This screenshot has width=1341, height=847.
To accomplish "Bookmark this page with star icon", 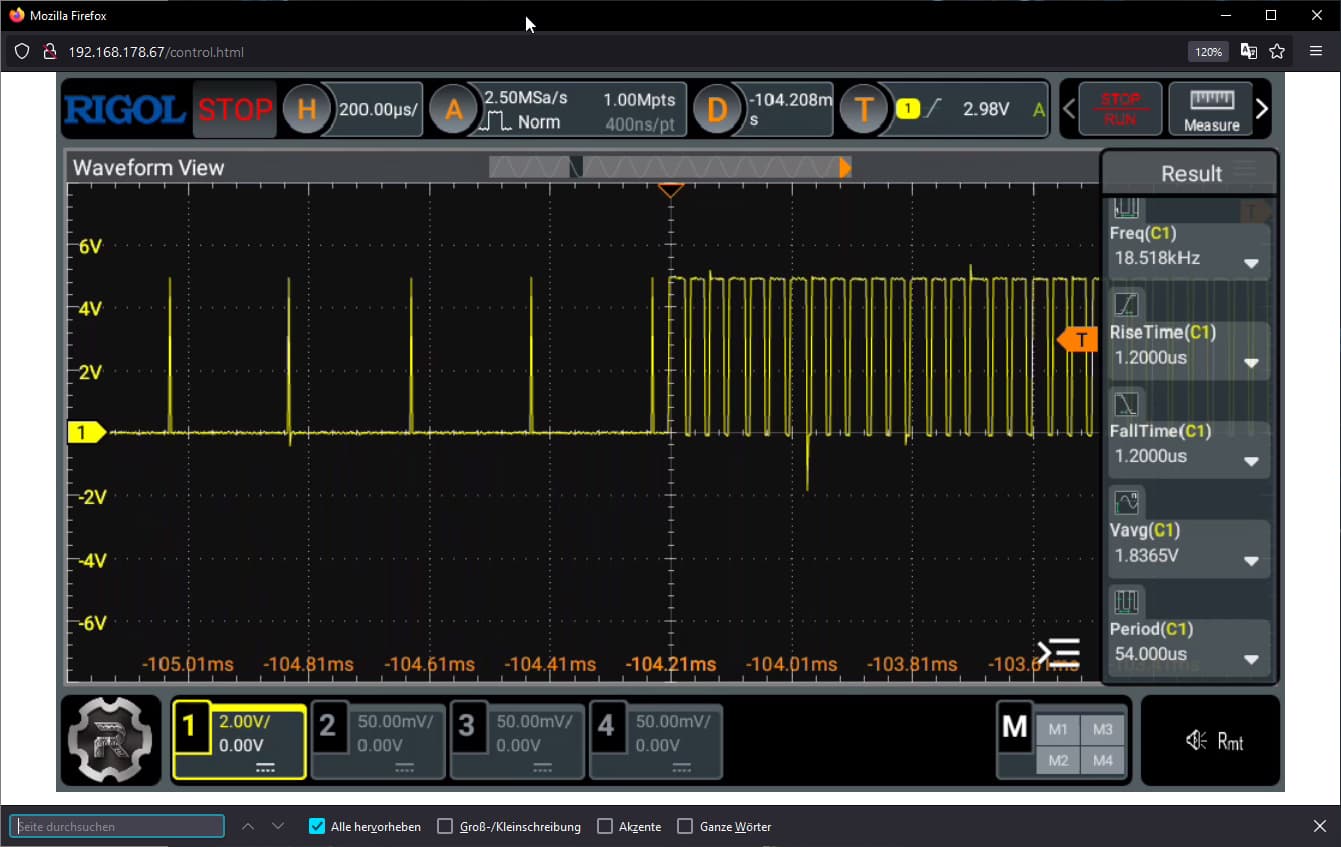I will point(1277,52).
